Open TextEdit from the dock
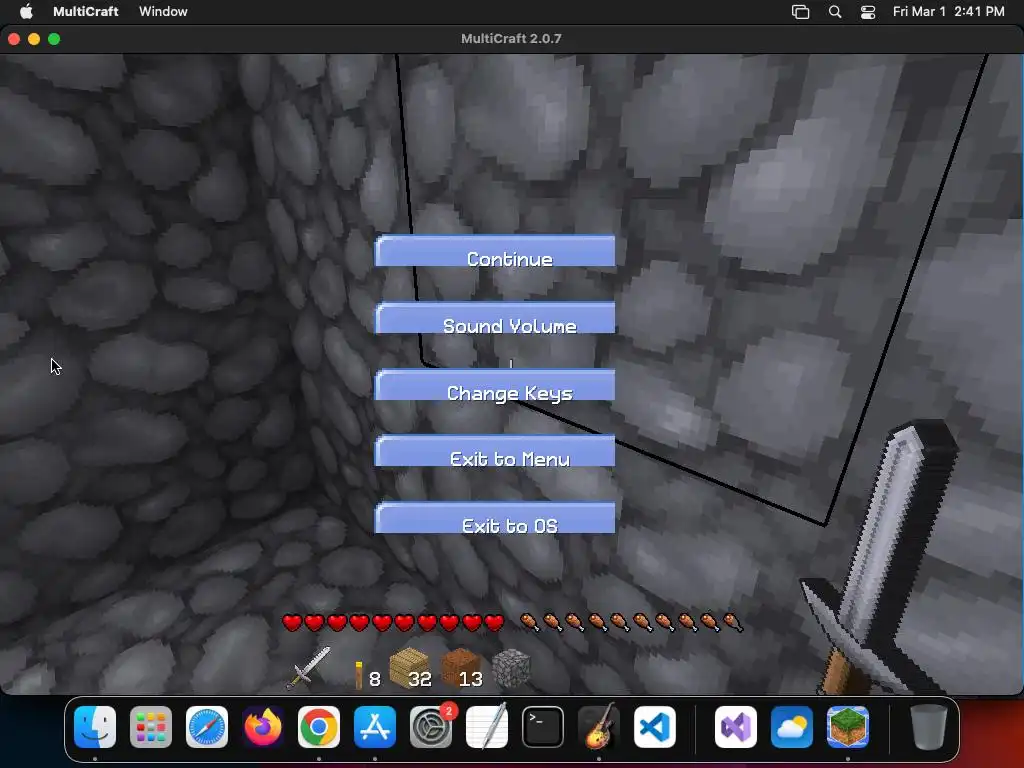 coord(487,727)
